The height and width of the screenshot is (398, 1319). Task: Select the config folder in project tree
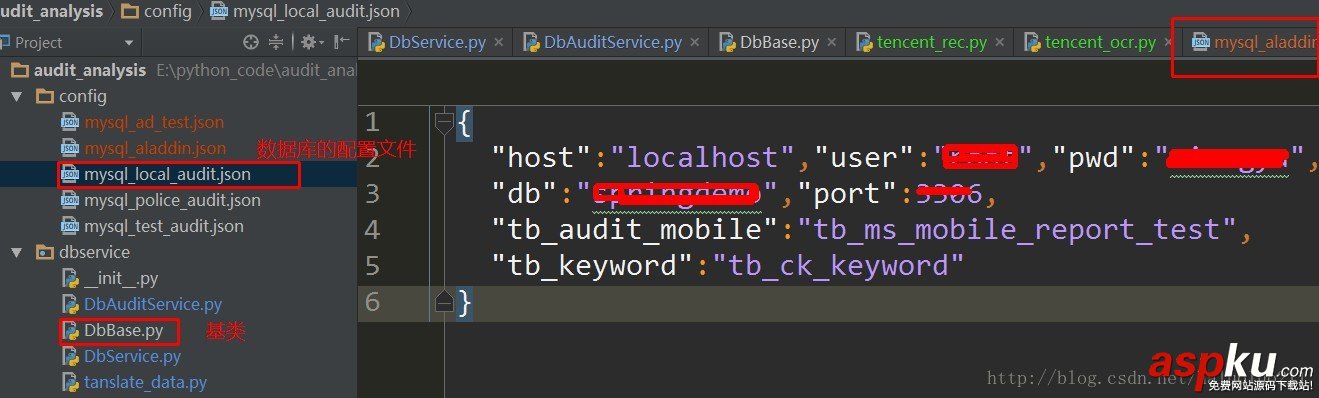[x=83, y=97]
